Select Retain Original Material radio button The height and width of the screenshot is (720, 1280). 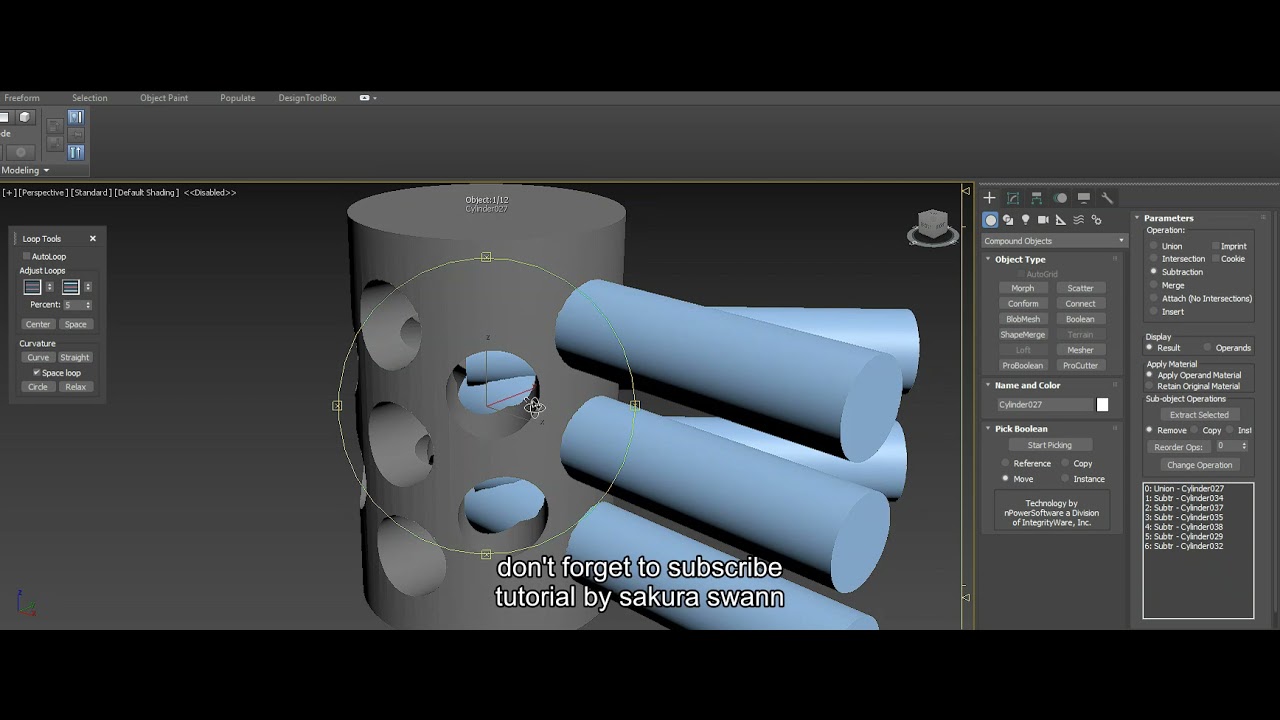[1149, 386]
